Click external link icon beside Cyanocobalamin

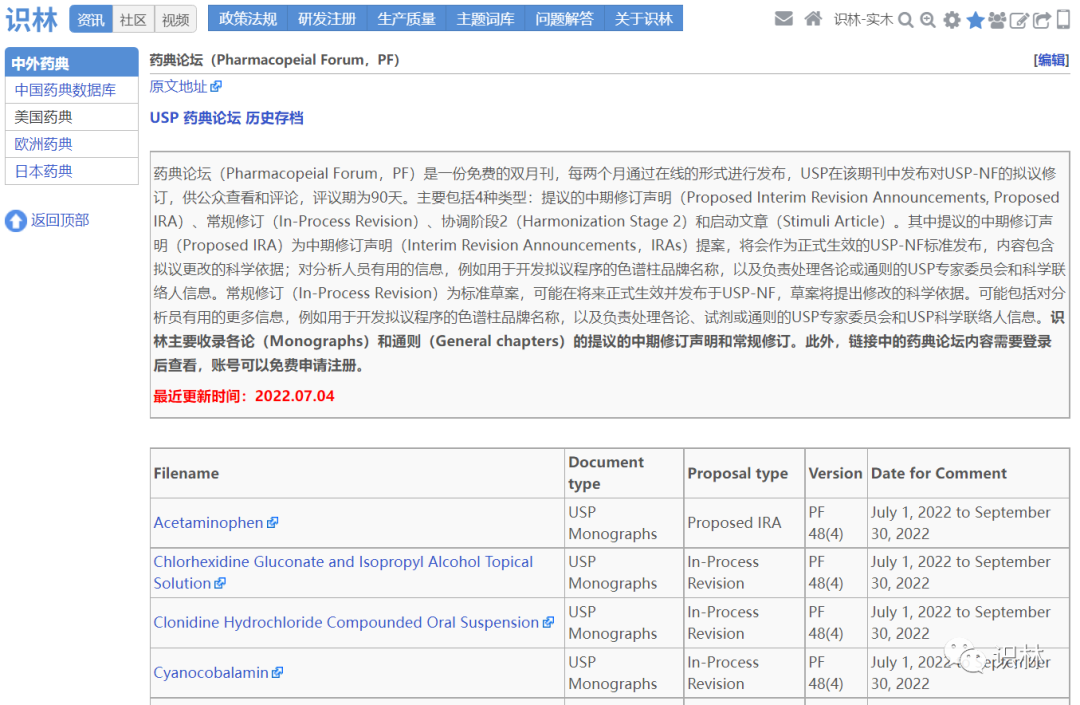point(278,673)
